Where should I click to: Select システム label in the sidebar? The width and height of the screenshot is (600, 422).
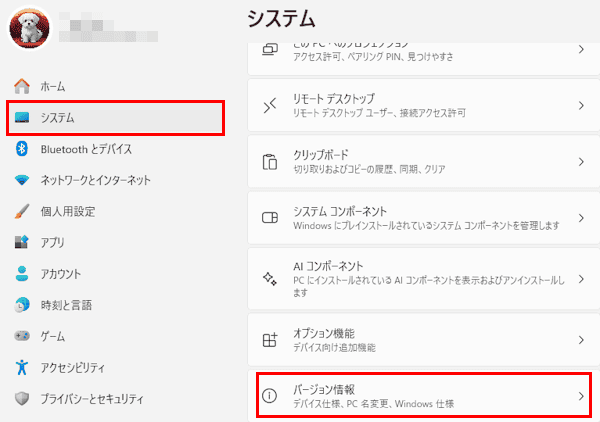point(57,118)
